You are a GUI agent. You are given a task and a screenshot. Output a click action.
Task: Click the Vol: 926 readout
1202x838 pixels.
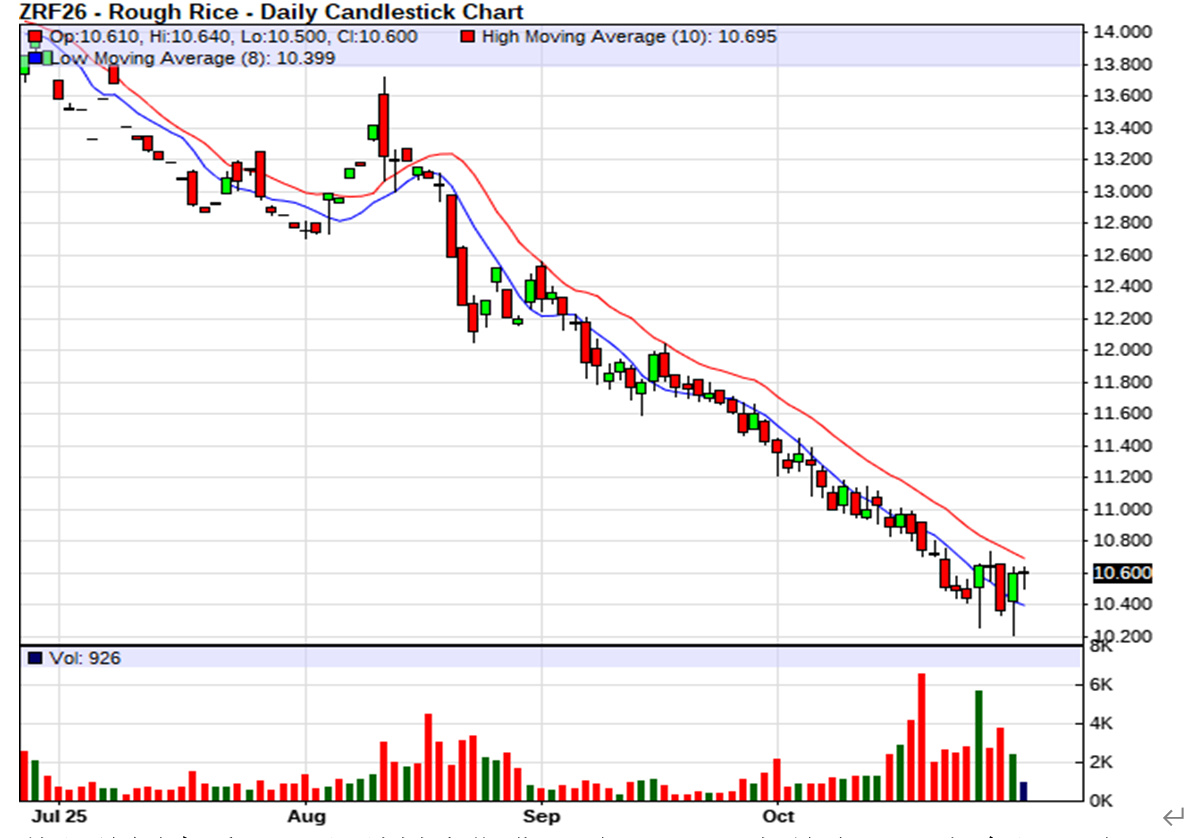coord(85,659)
